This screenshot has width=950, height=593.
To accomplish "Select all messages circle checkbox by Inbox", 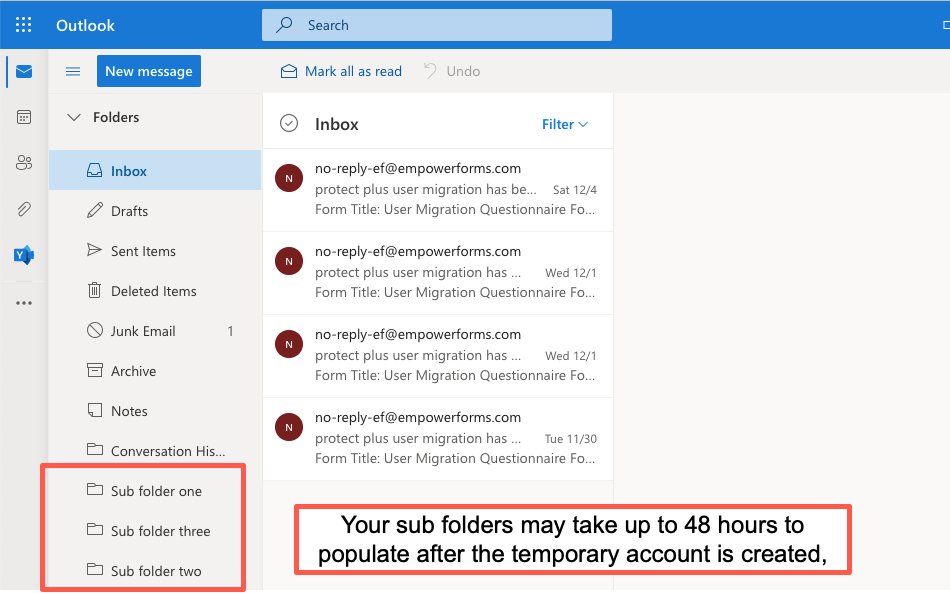I will click(x=289, y=124).
